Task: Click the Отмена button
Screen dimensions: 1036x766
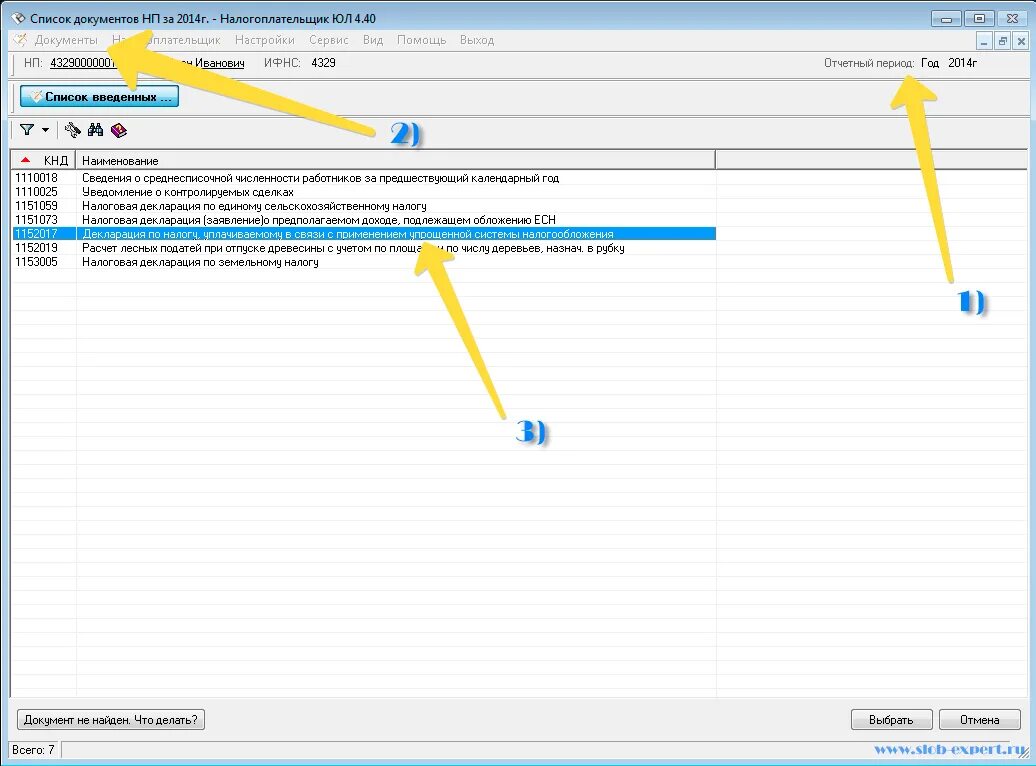Action: pyautogui.click(x=979, y=719)
